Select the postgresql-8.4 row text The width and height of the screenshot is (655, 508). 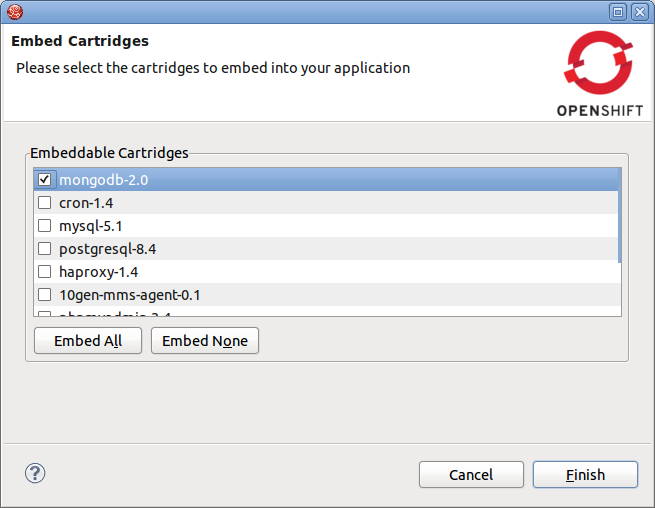tap(107, 249)
